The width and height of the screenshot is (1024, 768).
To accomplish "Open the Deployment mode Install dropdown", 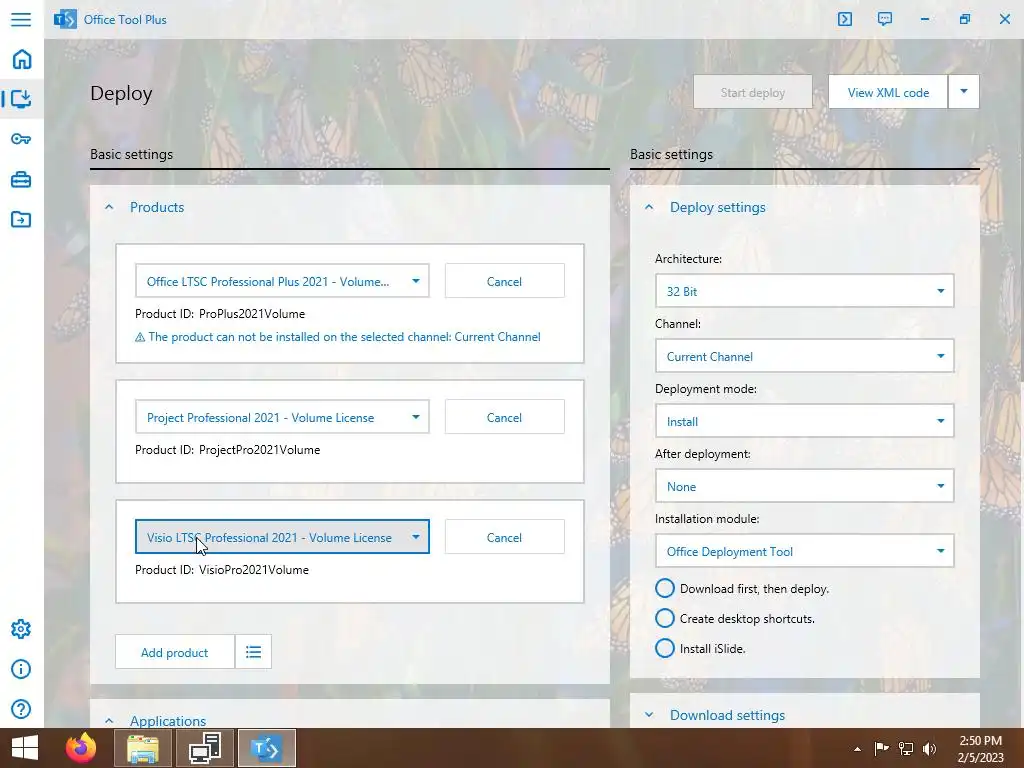I will point(805,421).
